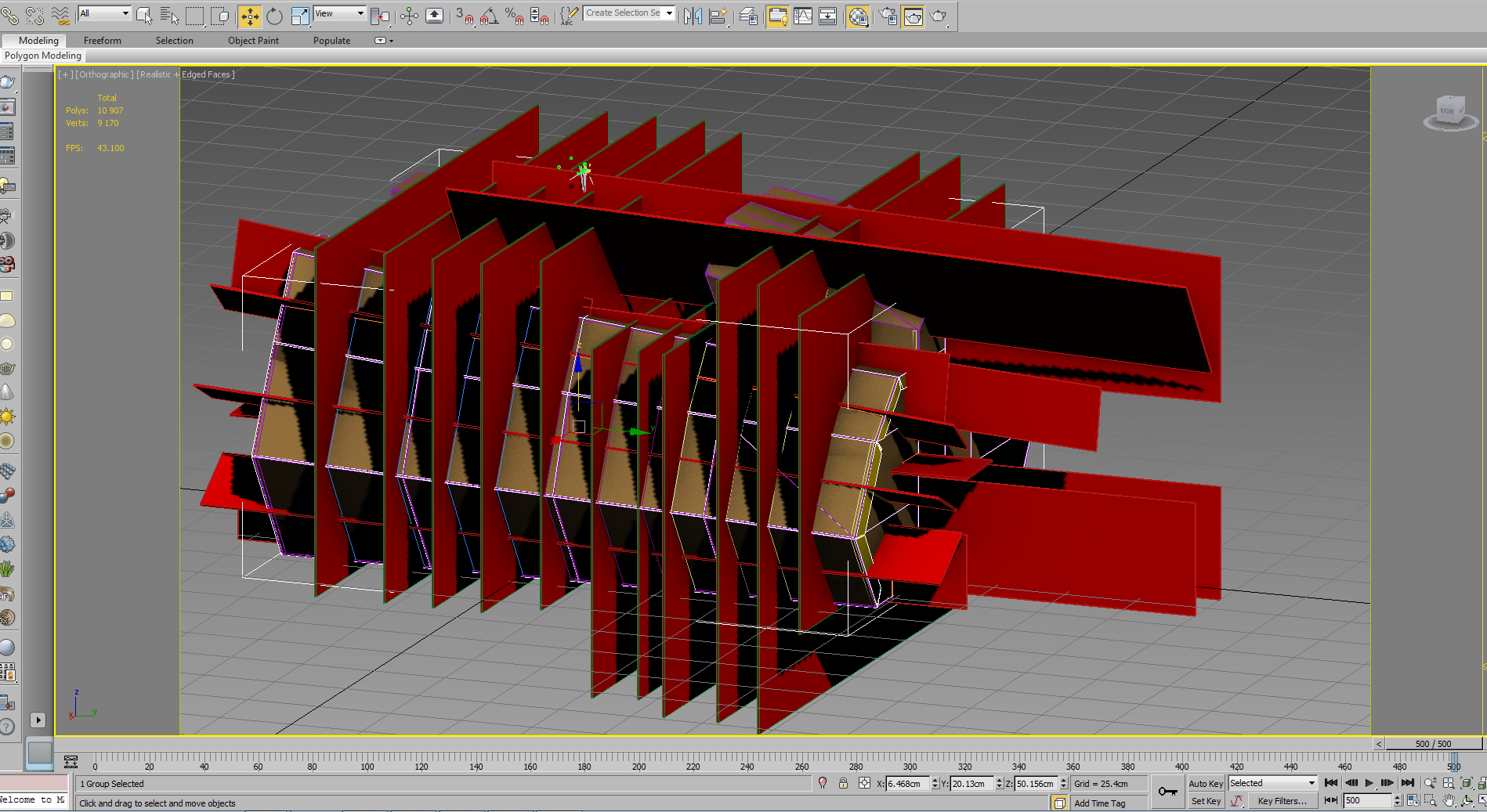The height and width of the screenshot is (812, 1487).
Task: Click the Mirror tool icon
Action: tap(693, 16)
